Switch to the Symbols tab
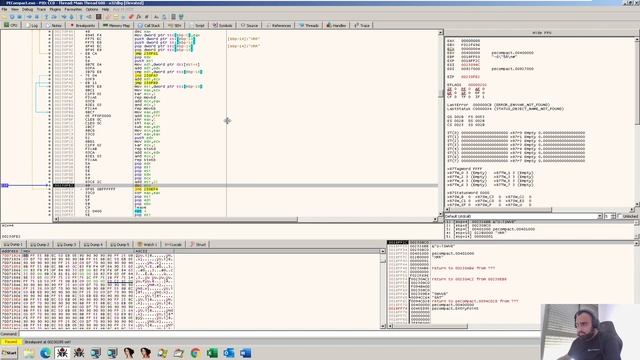 point(222,25)
